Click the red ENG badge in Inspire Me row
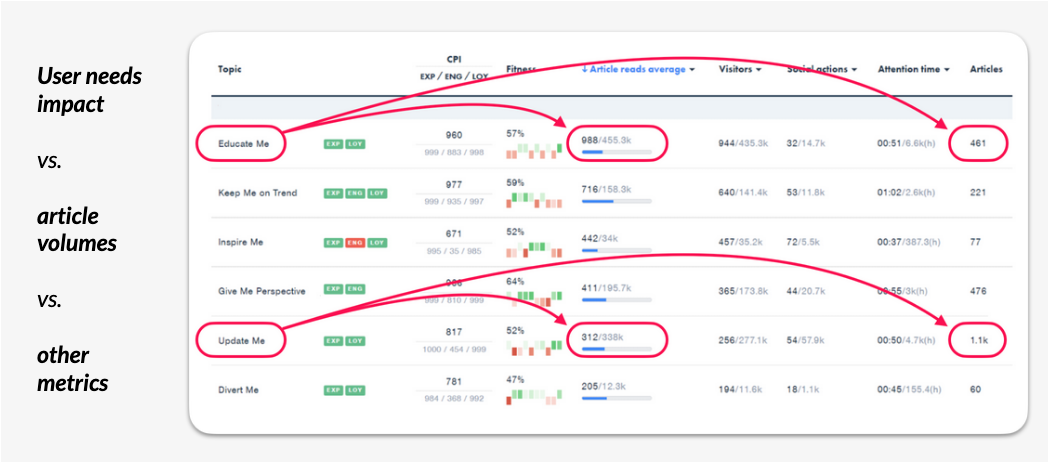This screenshot has width=1049, height=463. coord(354,242)
